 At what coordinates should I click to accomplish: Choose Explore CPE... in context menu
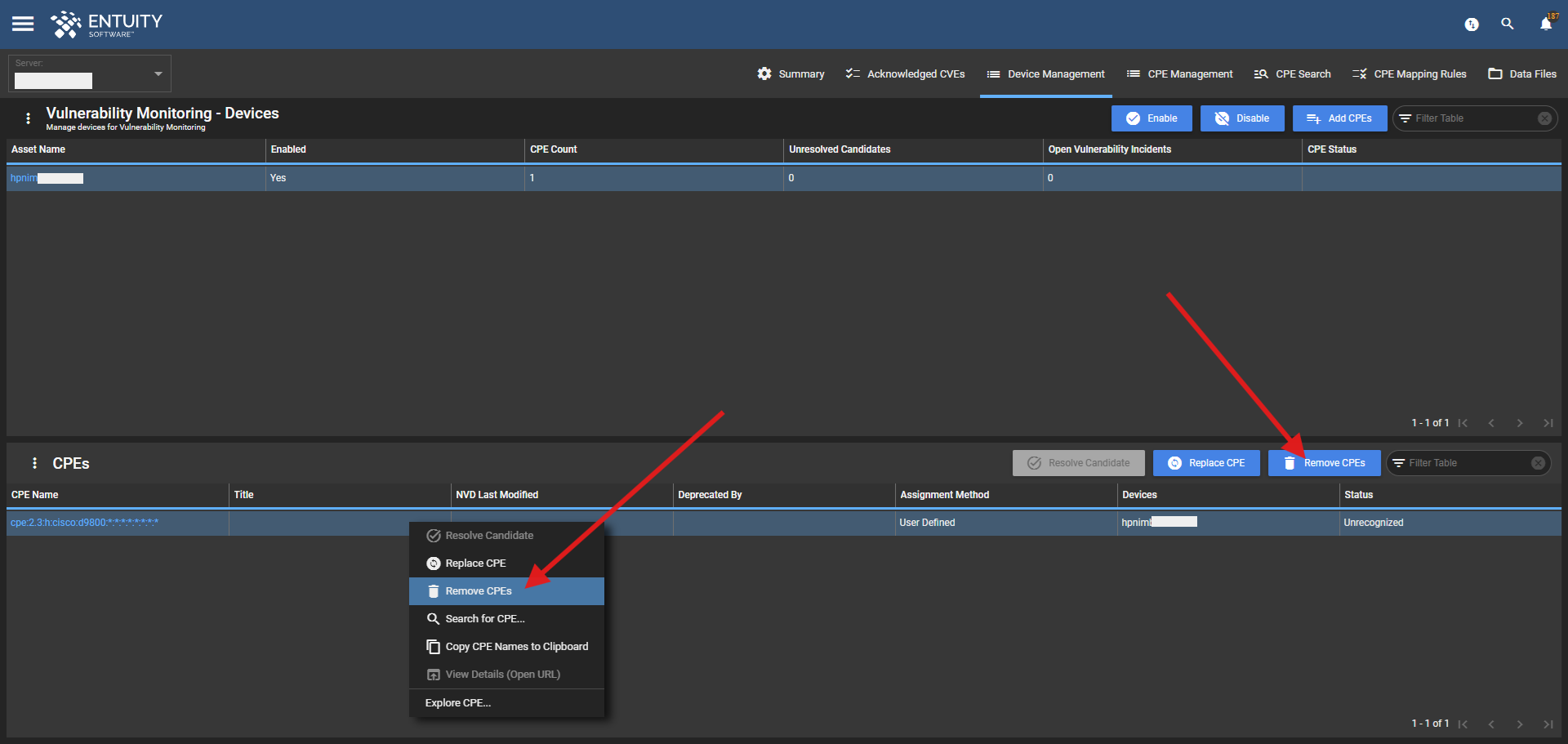[506, 703]
